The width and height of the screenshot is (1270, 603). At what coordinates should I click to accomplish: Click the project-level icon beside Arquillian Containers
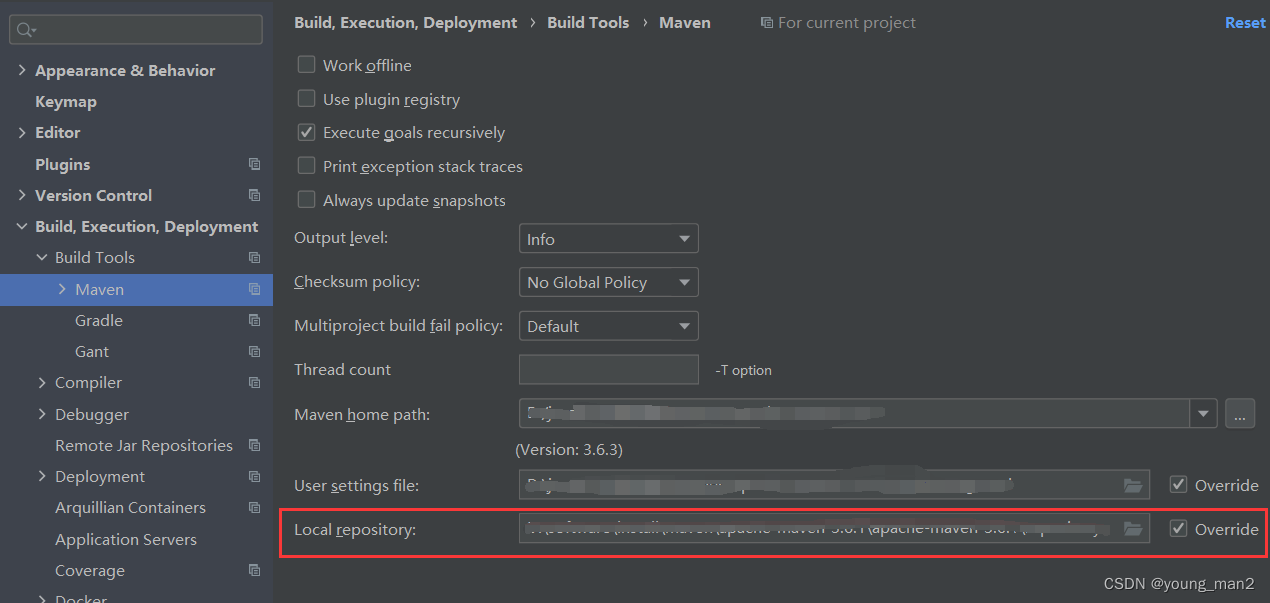[x=254, y=507]
